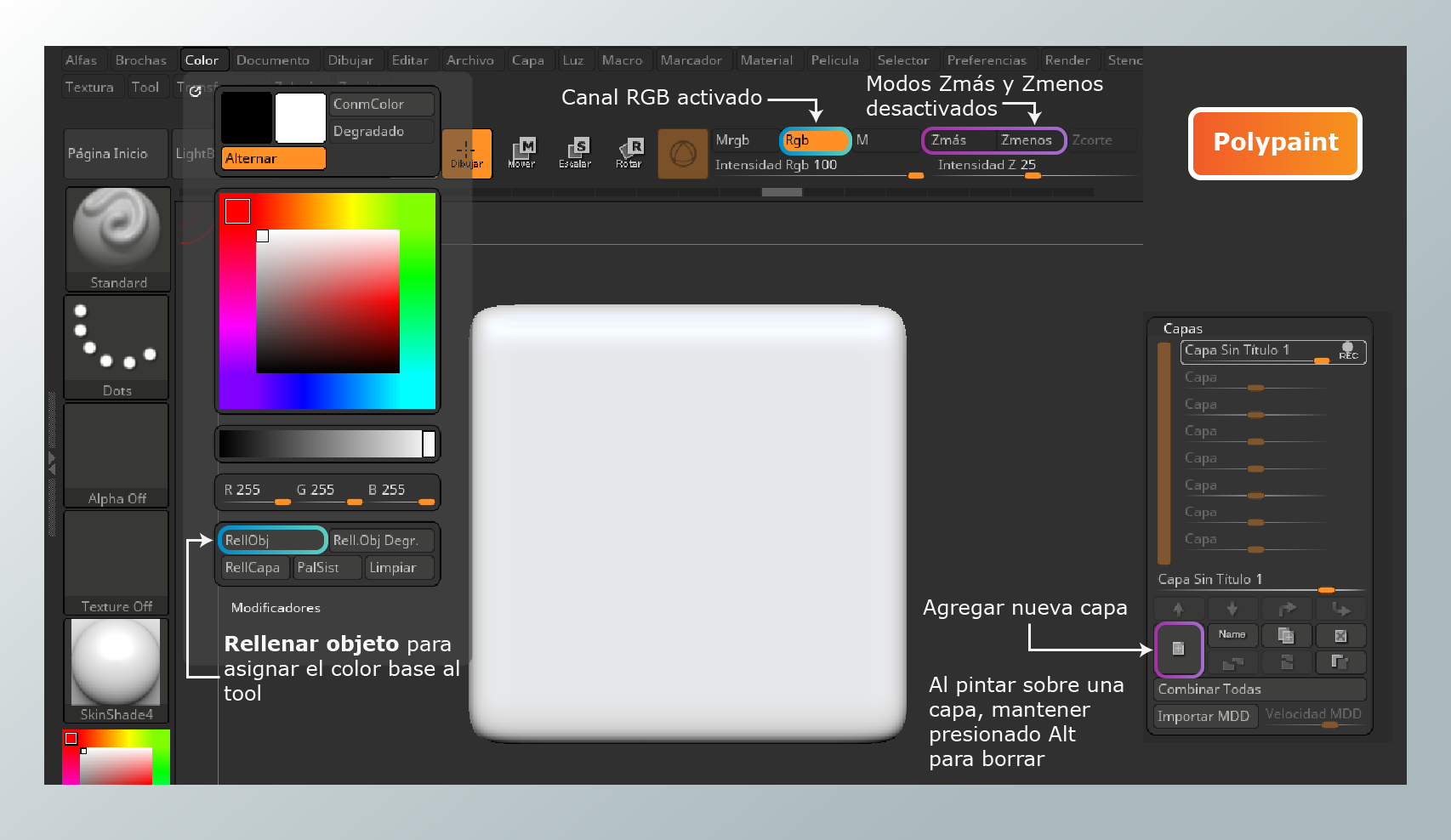Select the Mover tool icon
The height and width of the screenshot is (840, 1451).
521,153
